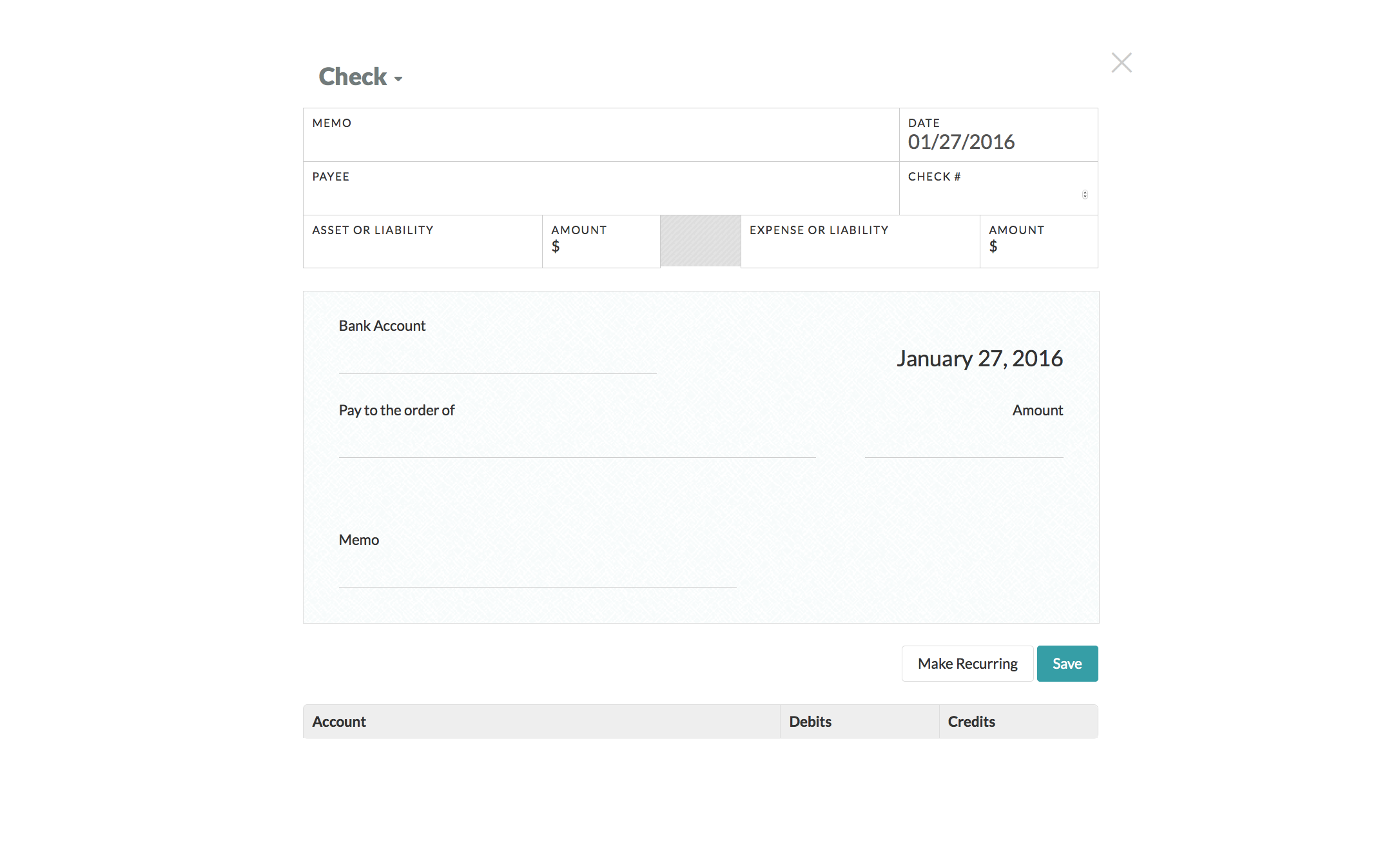Screen dimensions: 1400x841
Task: Click the Memo line on the check preview
Action: 537,573
